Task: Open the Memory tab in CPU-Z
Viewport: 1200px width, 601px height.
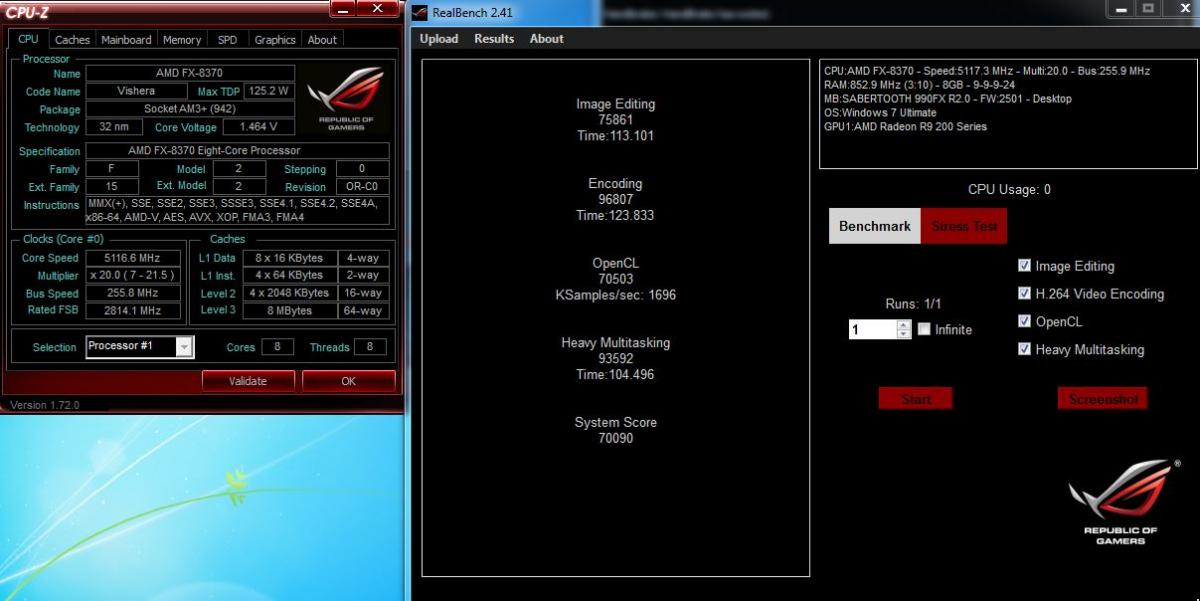Action: [182, 40]
